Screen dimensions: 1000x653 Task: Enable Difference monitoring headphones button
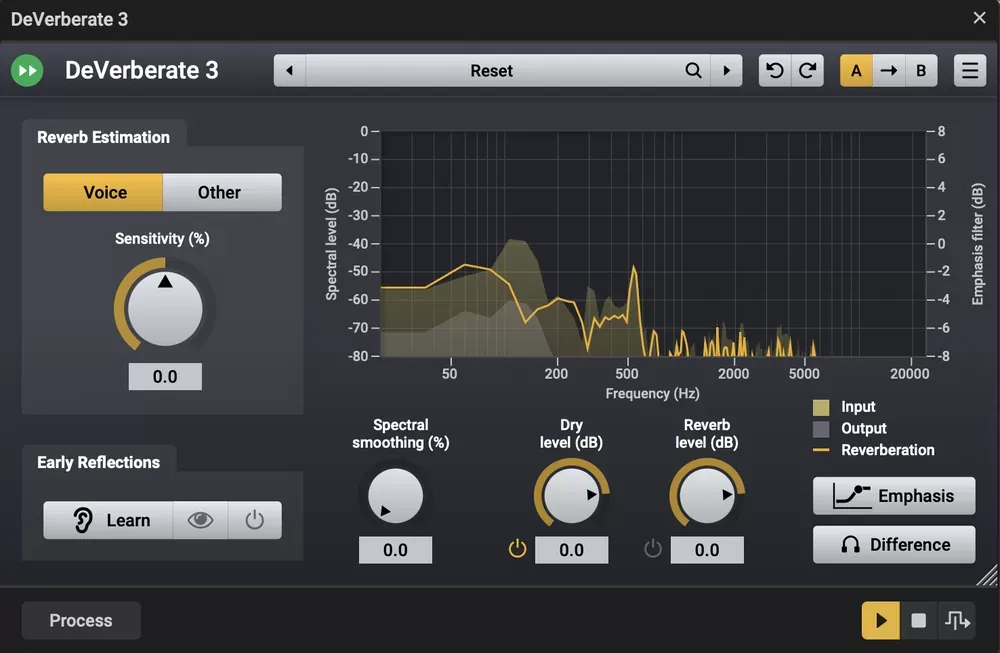(893, 545)
